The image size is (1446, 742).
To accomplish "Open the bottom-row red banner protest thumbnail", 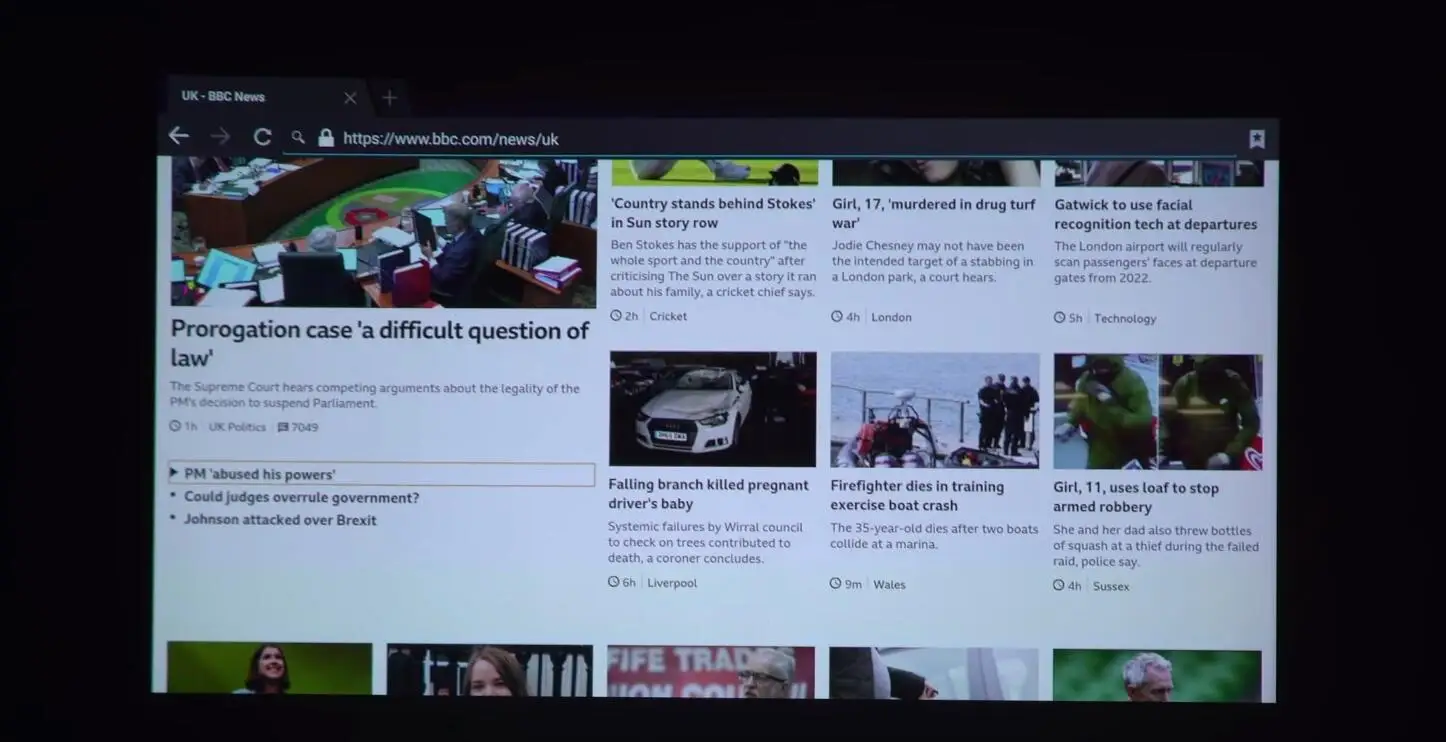I will tap(711, 672).
